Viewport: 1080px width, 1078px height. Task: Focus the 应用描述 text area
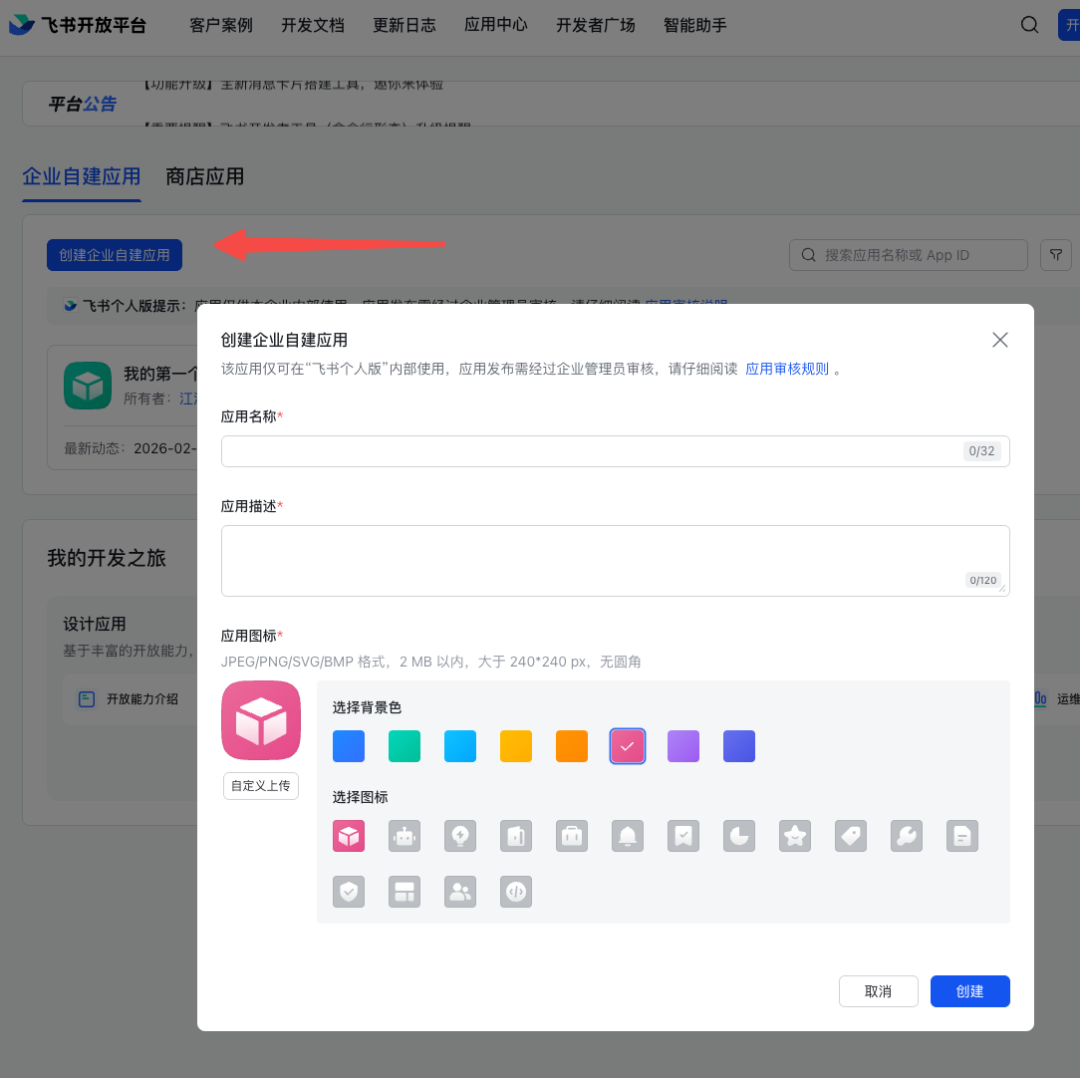pos(615,561)
